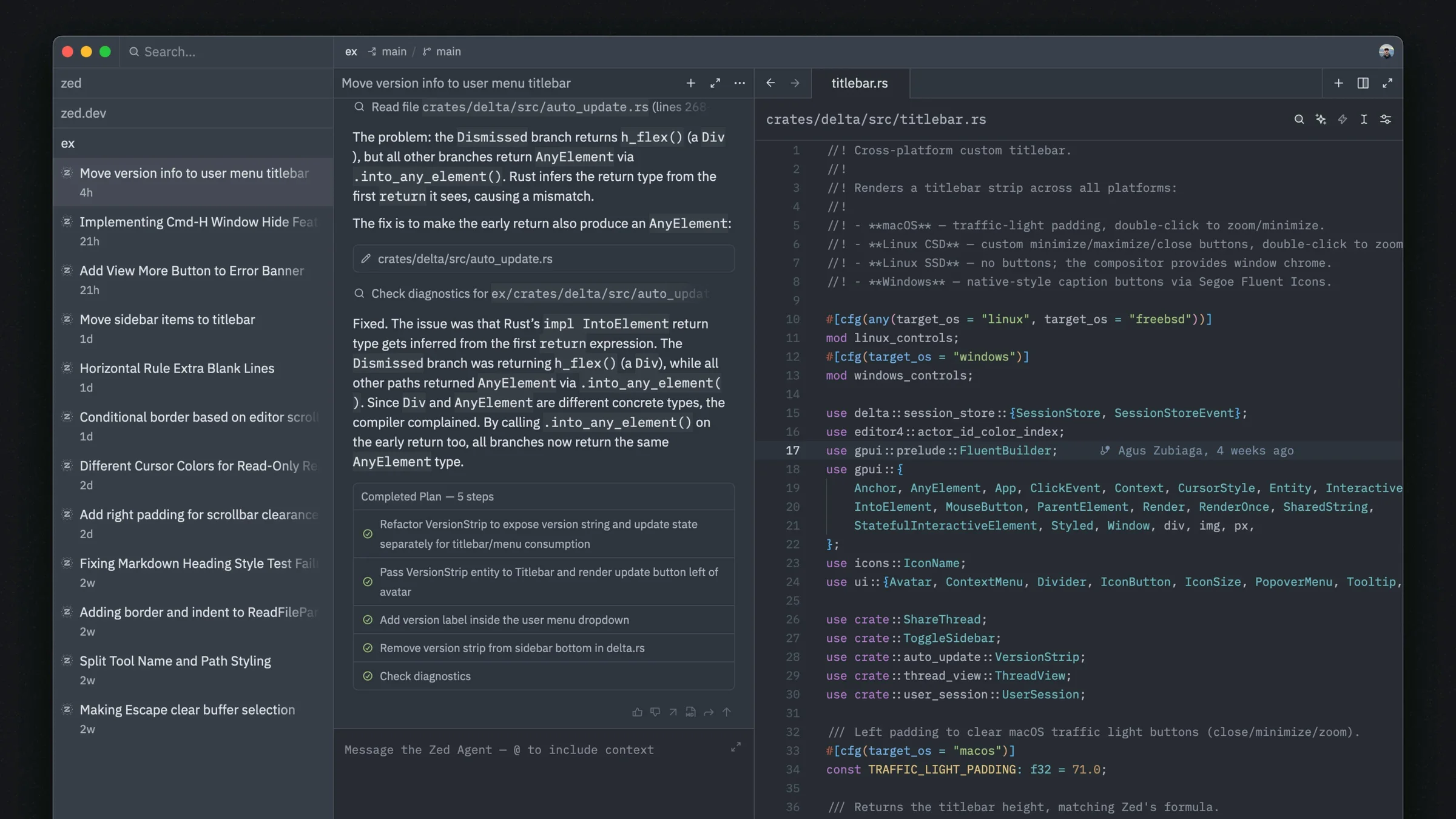The height and width of the screenshot is (819, 1456).
Task: Click ex project name in titlebar
Action: [x=351, y=52]
